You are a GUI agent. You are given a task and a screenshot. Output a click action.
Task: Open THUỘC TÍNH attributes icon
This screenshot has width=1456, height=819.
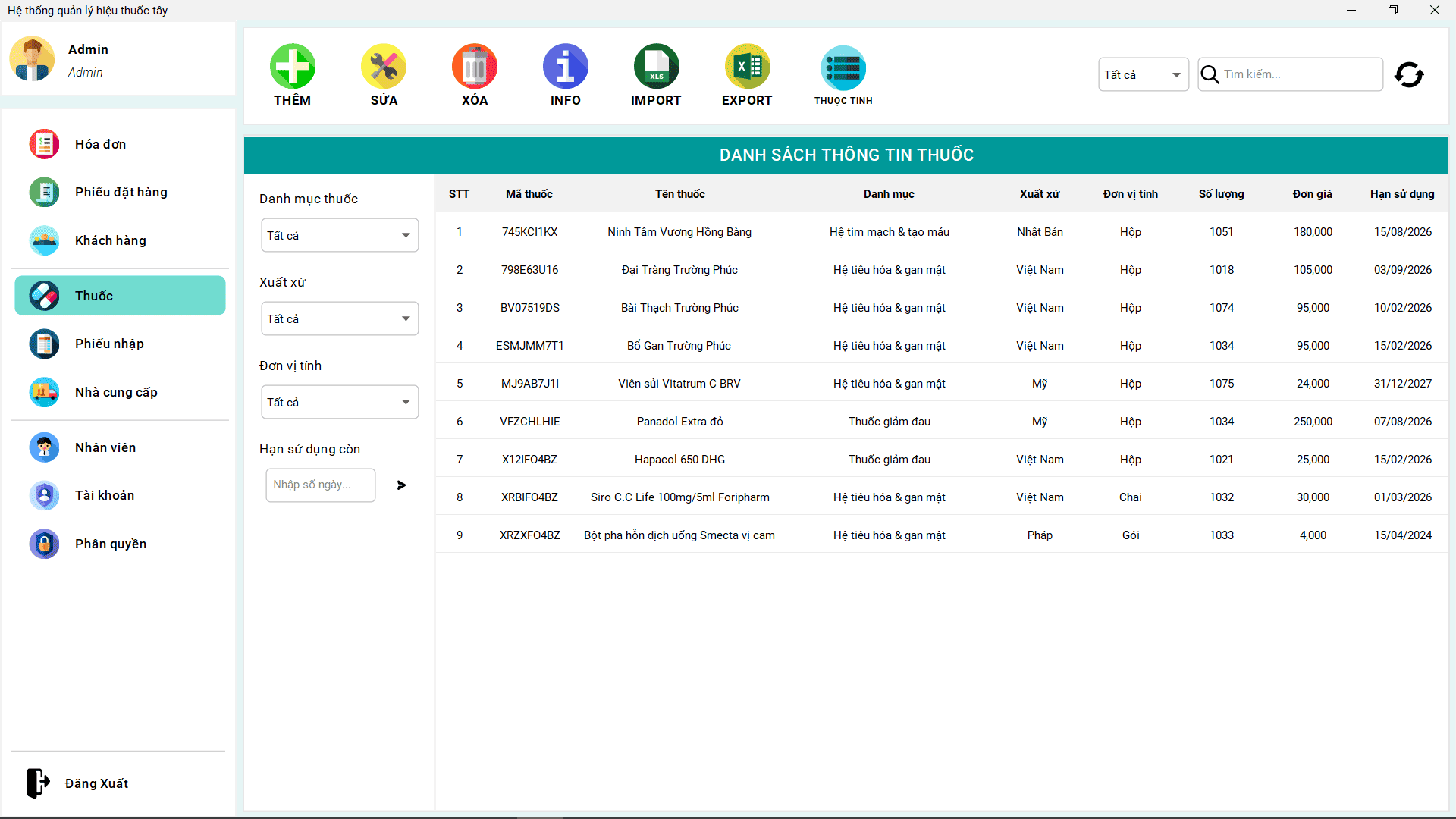pyautogui.click(x=843, y=67)
